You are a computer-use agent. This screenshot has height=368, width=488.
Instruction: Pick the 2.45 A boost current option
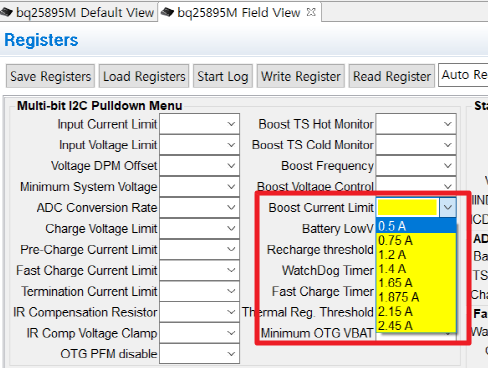click(416, 325)
